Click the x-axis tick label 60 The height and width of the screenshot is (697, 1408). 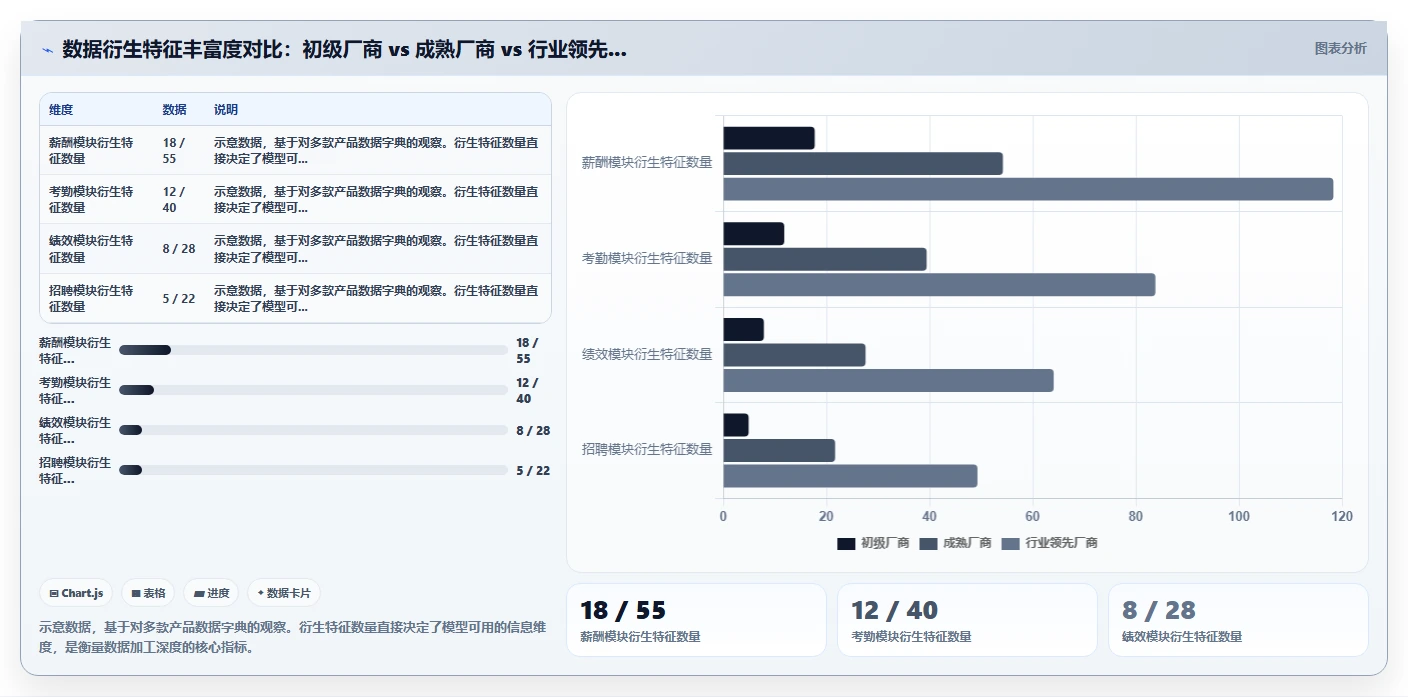click(x=1033, y=516)
